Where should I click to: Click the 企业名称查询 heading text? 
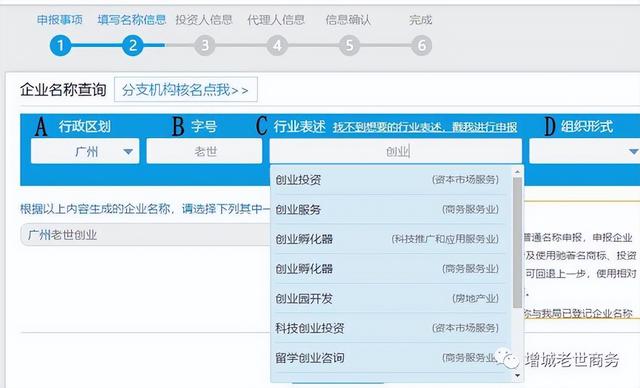coord(63,90)
